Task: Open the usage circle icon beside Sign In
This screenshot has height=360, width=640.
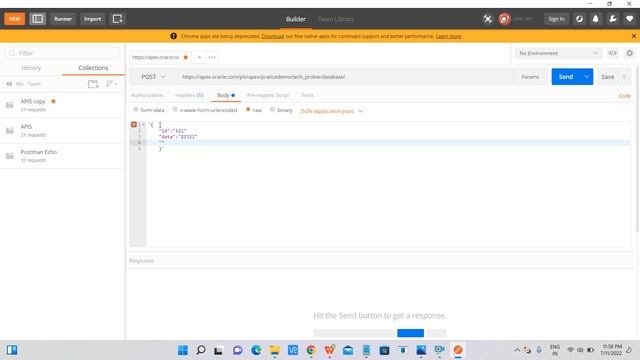Action: click(x=579, y=19)
